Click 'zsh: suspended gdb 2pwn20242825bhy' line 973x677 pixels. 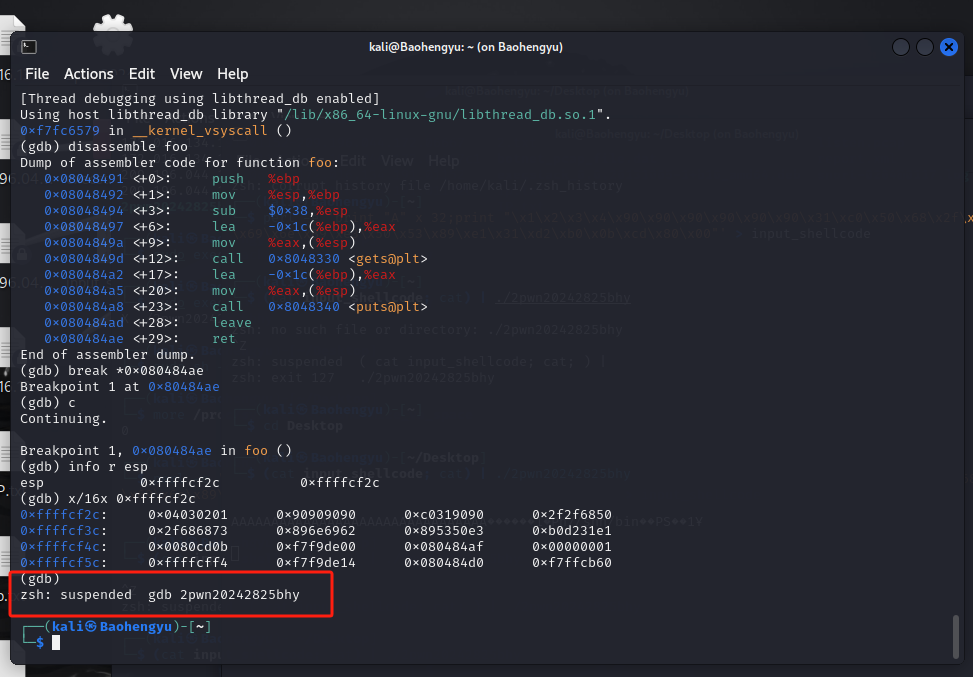tap(159, 595)
